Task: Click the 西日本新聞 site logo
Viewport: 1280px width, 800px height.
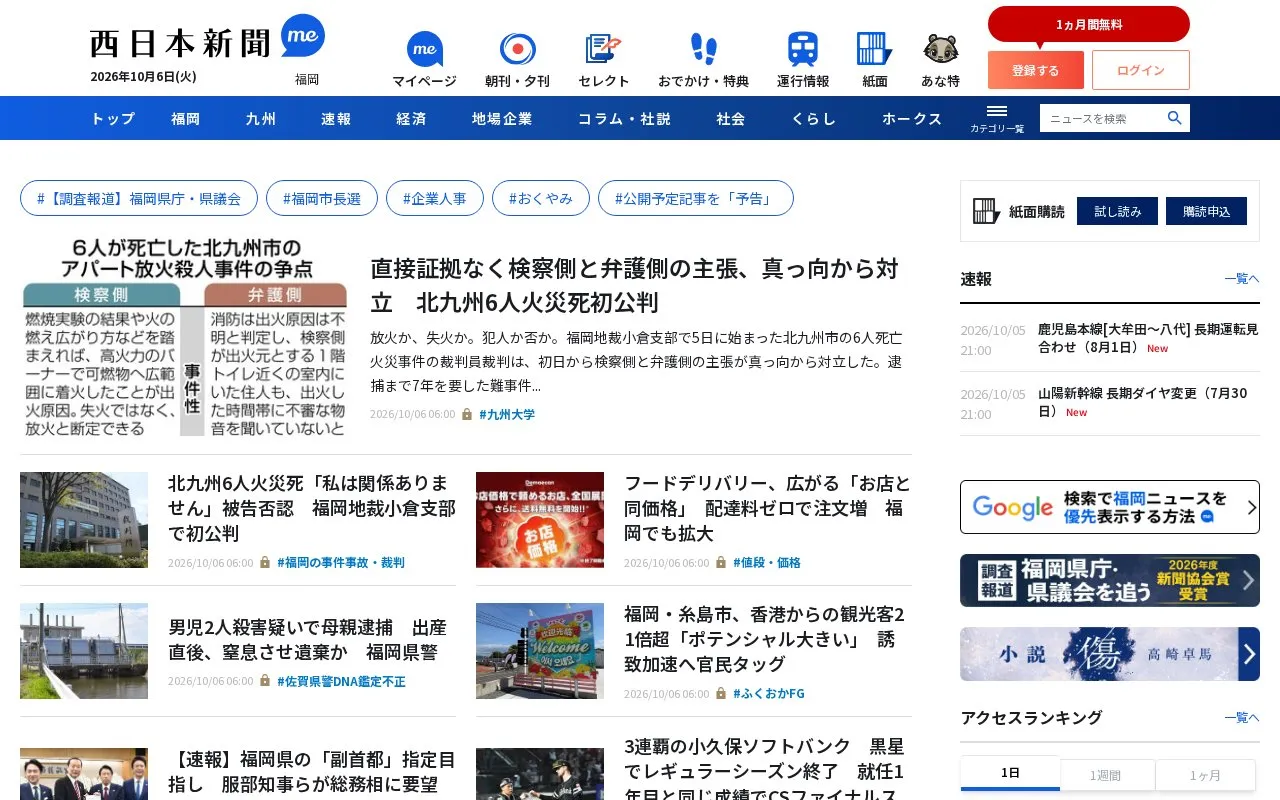Action: (x=180, y=43)
